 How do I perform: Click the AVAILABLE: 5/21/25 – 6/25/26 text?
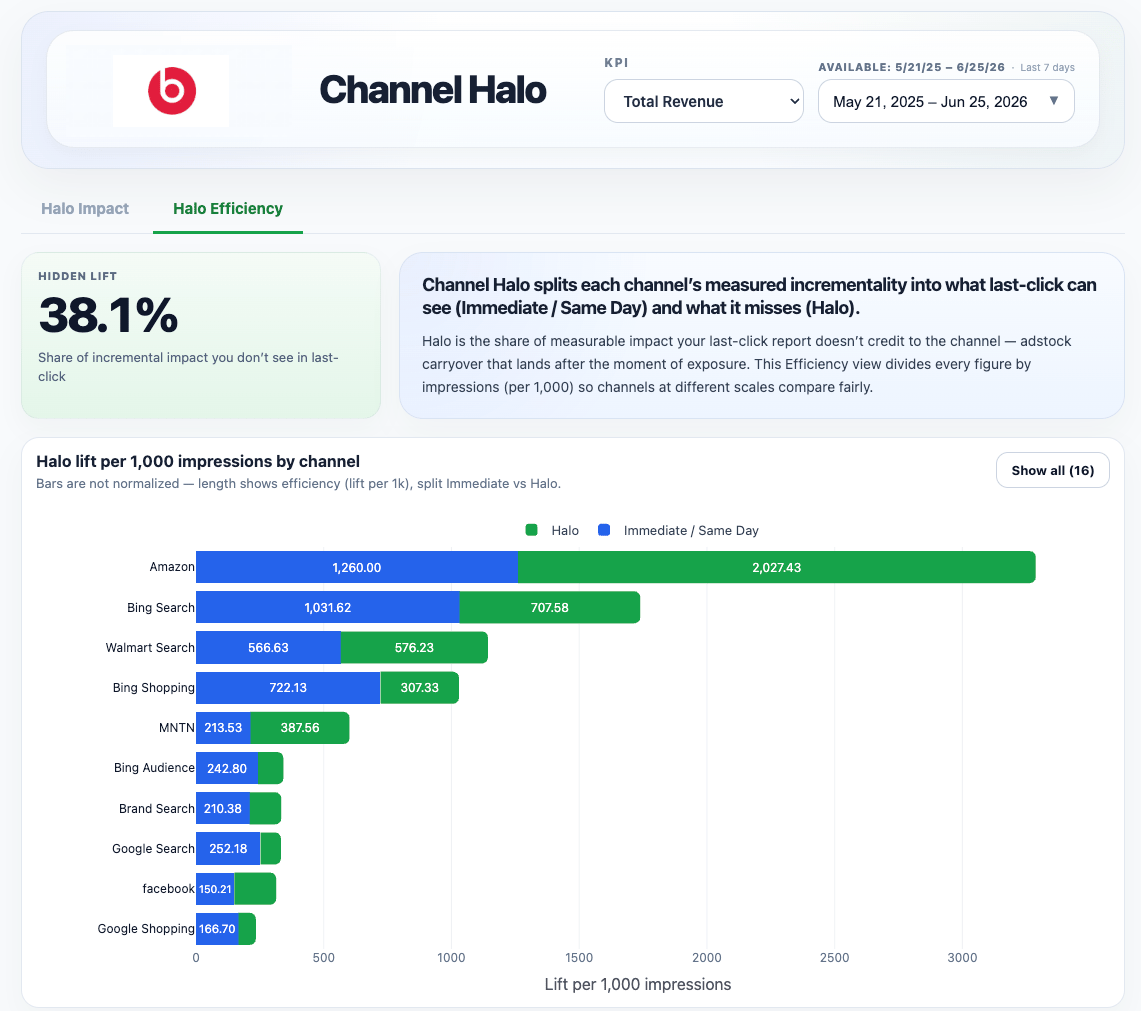[x=911, y=67]
